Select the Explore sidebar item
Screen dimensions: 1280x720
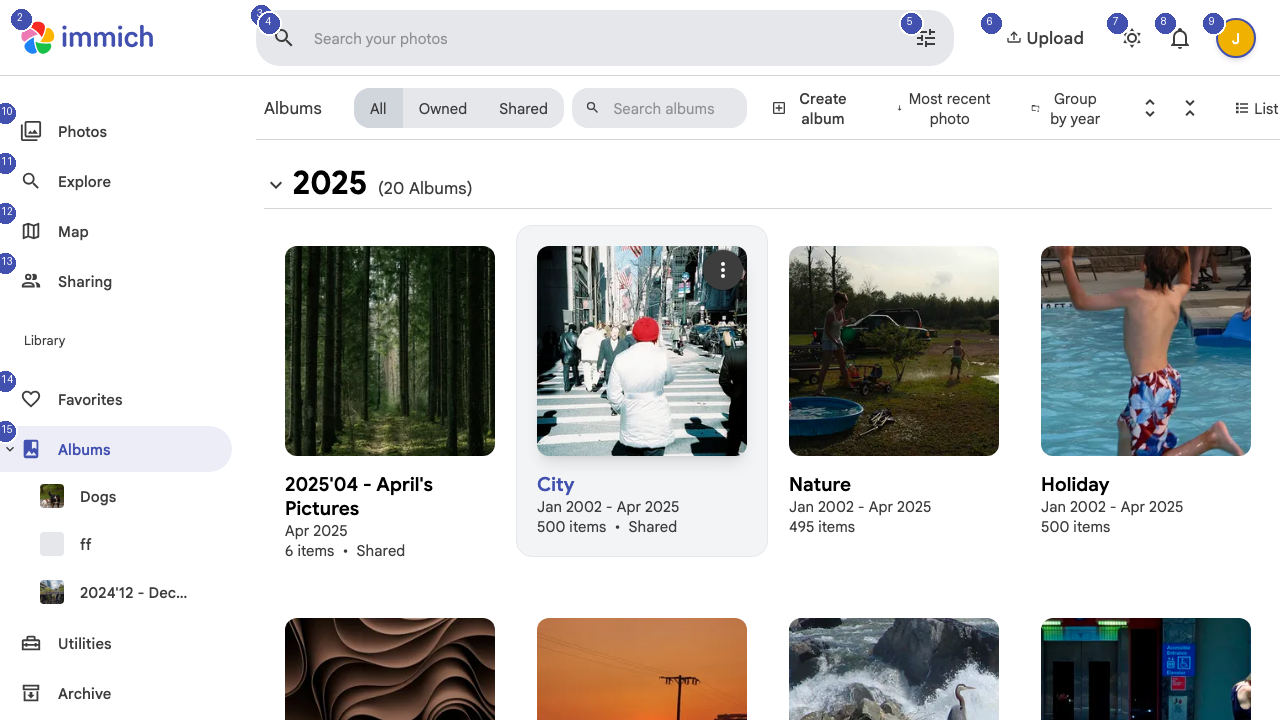click(x=84, y=181)
